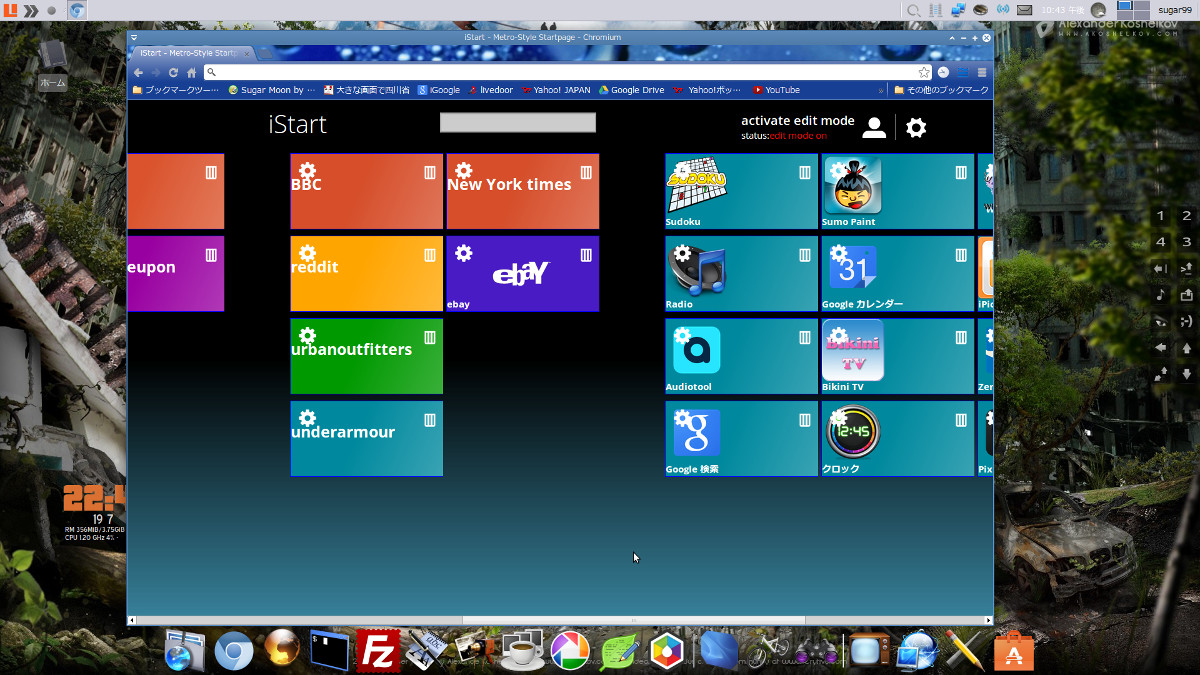Image resolution: width=1200 pixels, height=675 pixels.
Task: Click gear icon on Audiotool tile
Action: pyautogui.click(x=682, y=336)
